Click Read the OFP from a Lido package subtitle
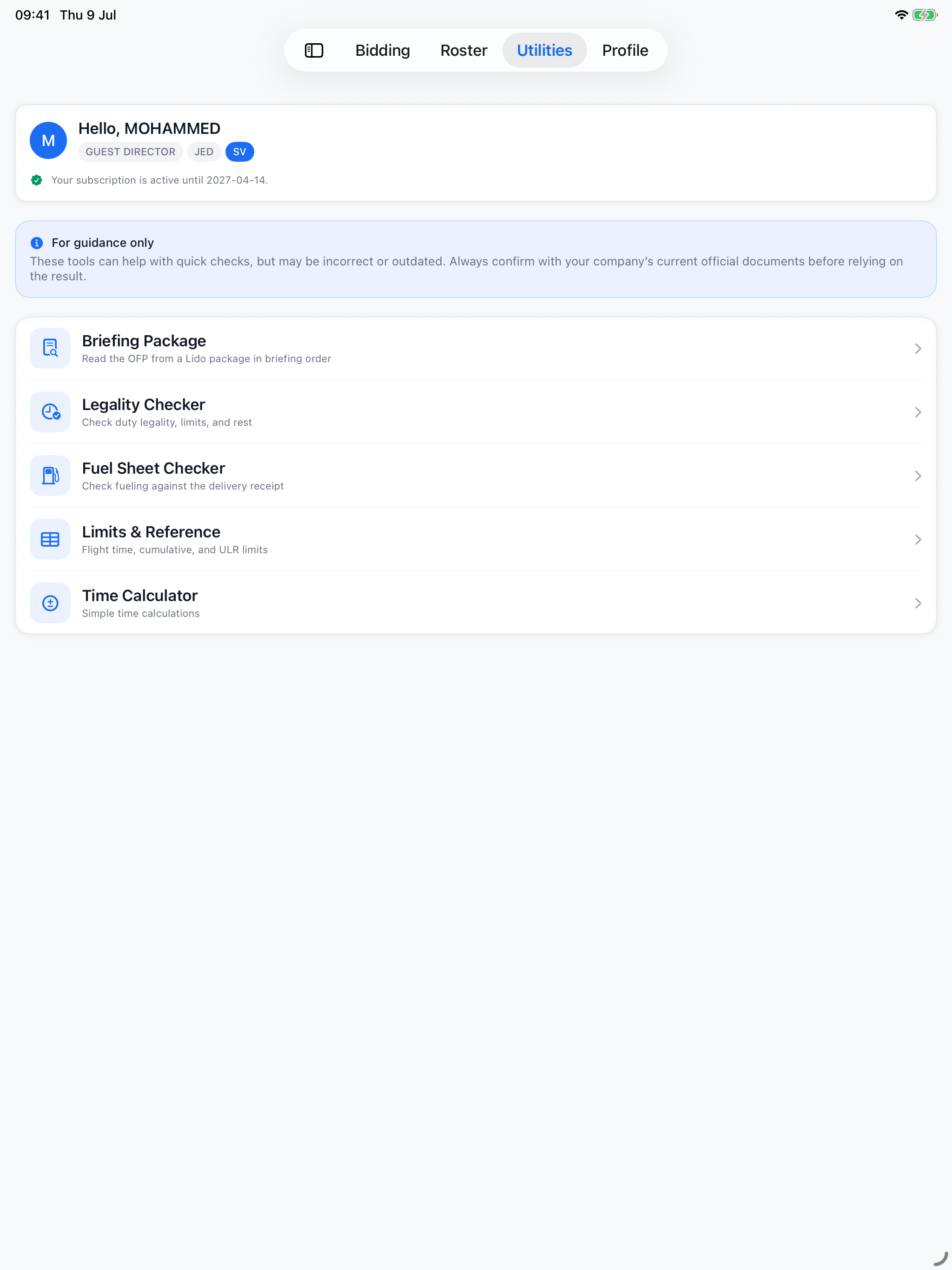 [x=207, y=359]
